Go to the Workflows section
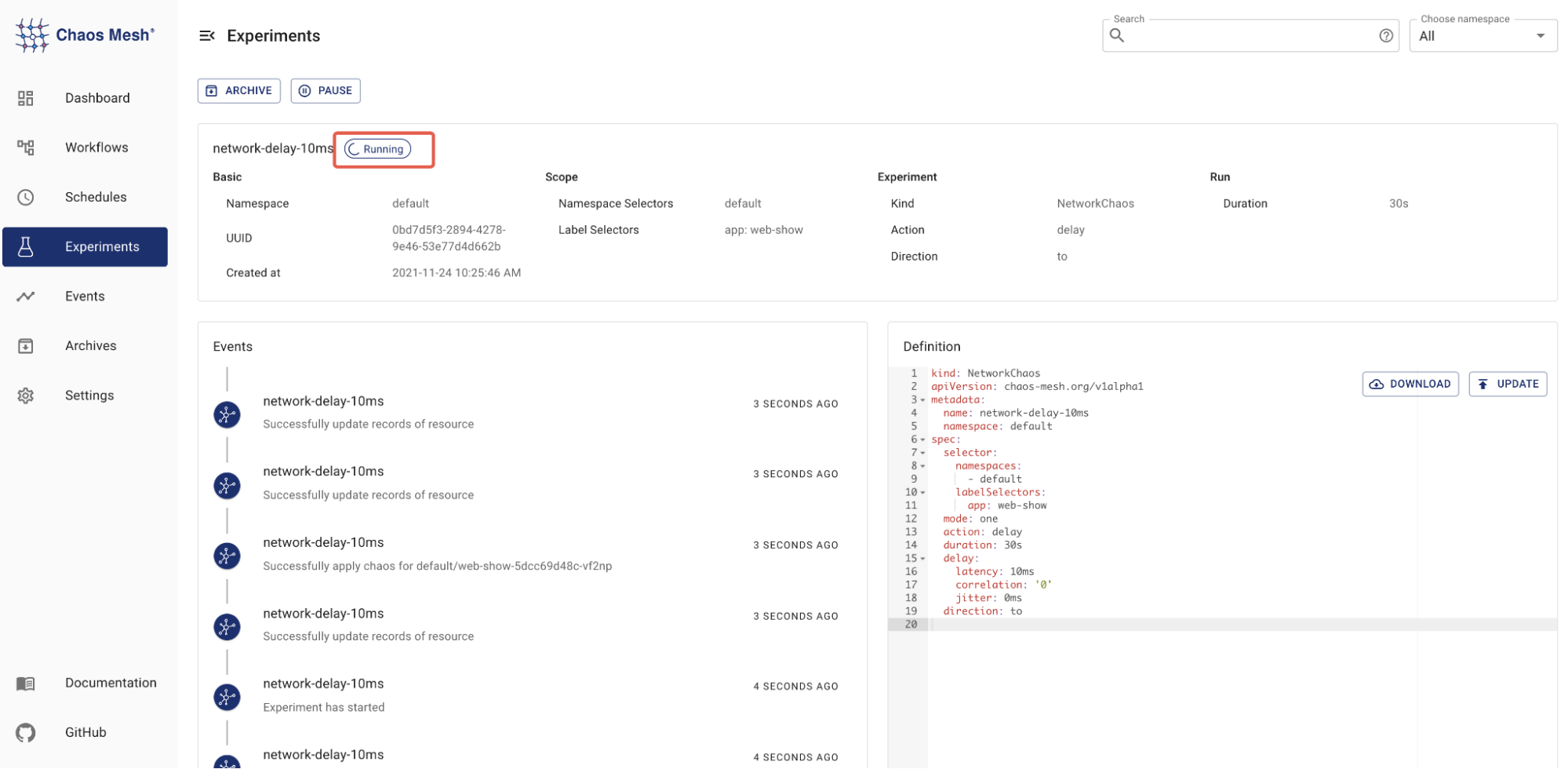Viewport: 1568px width, 769px height. coord(96,148)
